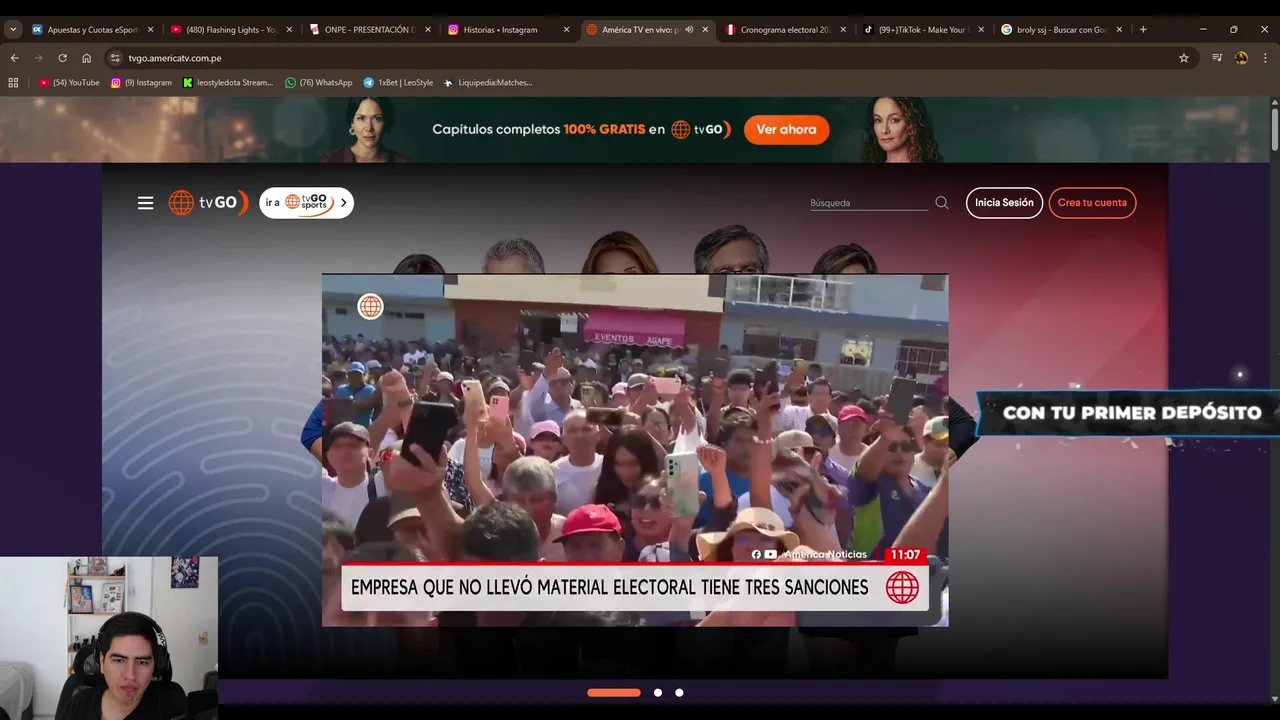Click the search magnifier icon
Image resolution: width=1280 pixels, height=720 pixels.
[x=942, y=203]
